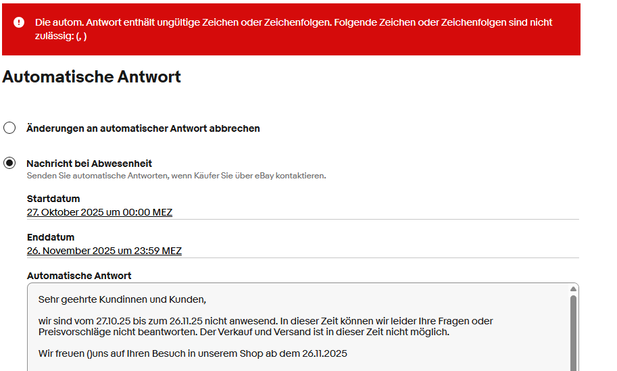Select 'Änderungen an automatischer Antwort abbrechen' radio button
Screen dimensions: 617x371
click(9, 128)
